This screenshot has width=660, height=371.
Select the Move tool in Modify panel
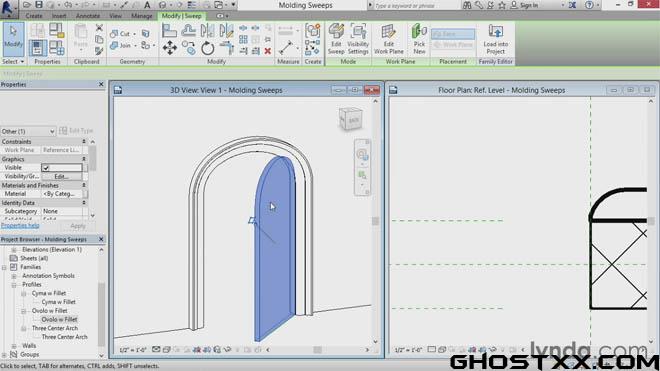tap(170, 48)
